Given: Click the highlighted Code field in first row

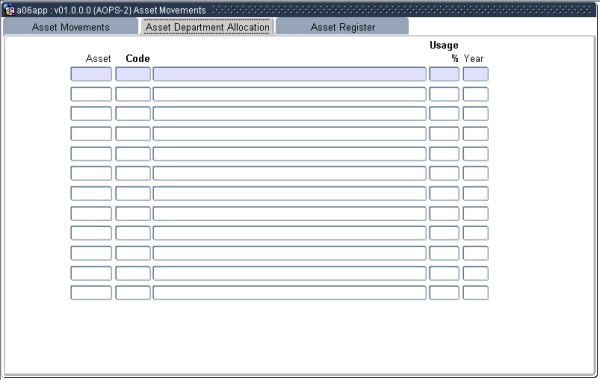Looking at the screenshot, I should (x=133, y=74).
